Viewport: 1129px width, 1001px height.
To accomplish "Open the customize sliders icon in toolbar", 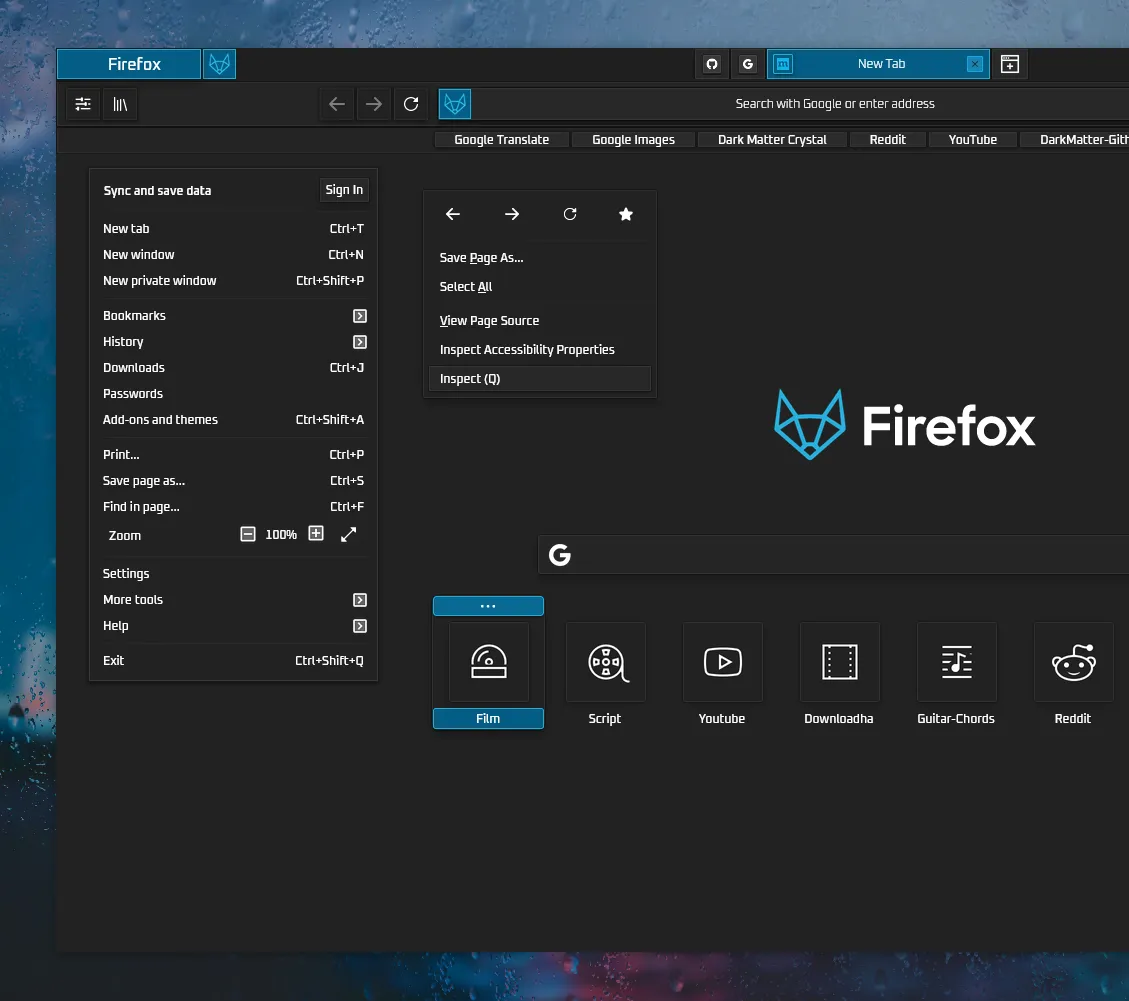I will coord(83,104).
